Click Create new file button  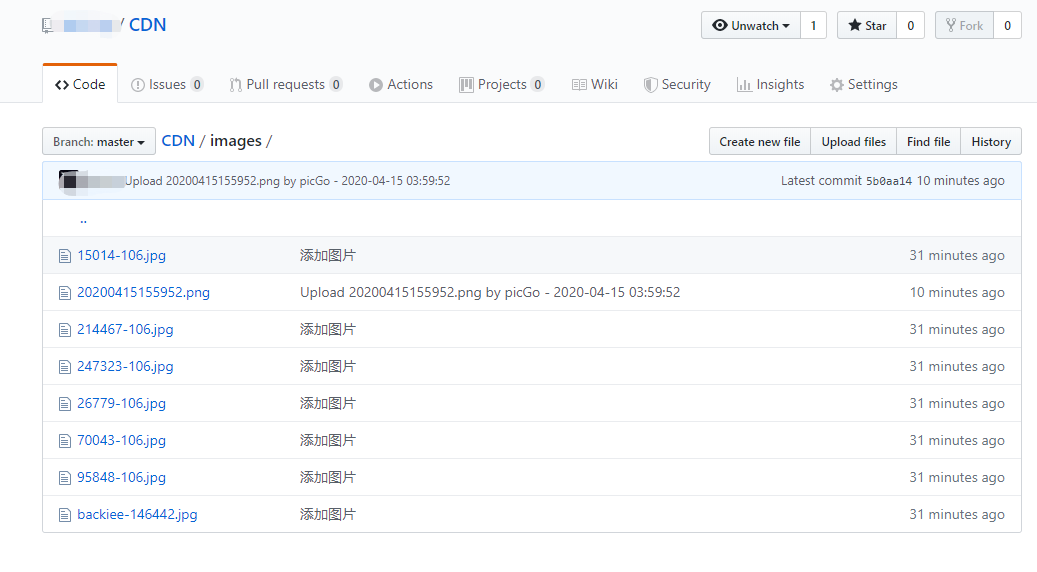[760, 142]
